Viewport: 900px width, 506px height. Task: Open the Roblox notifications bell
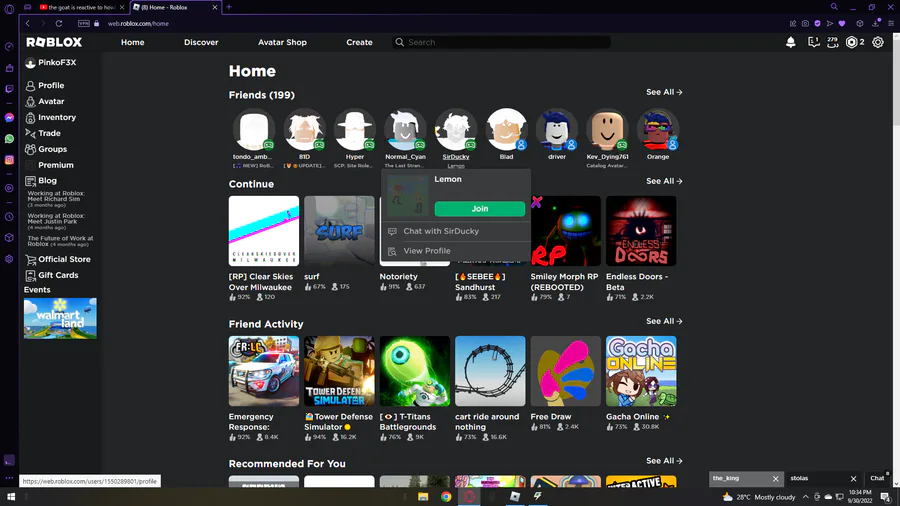click(x=790, y=42)
